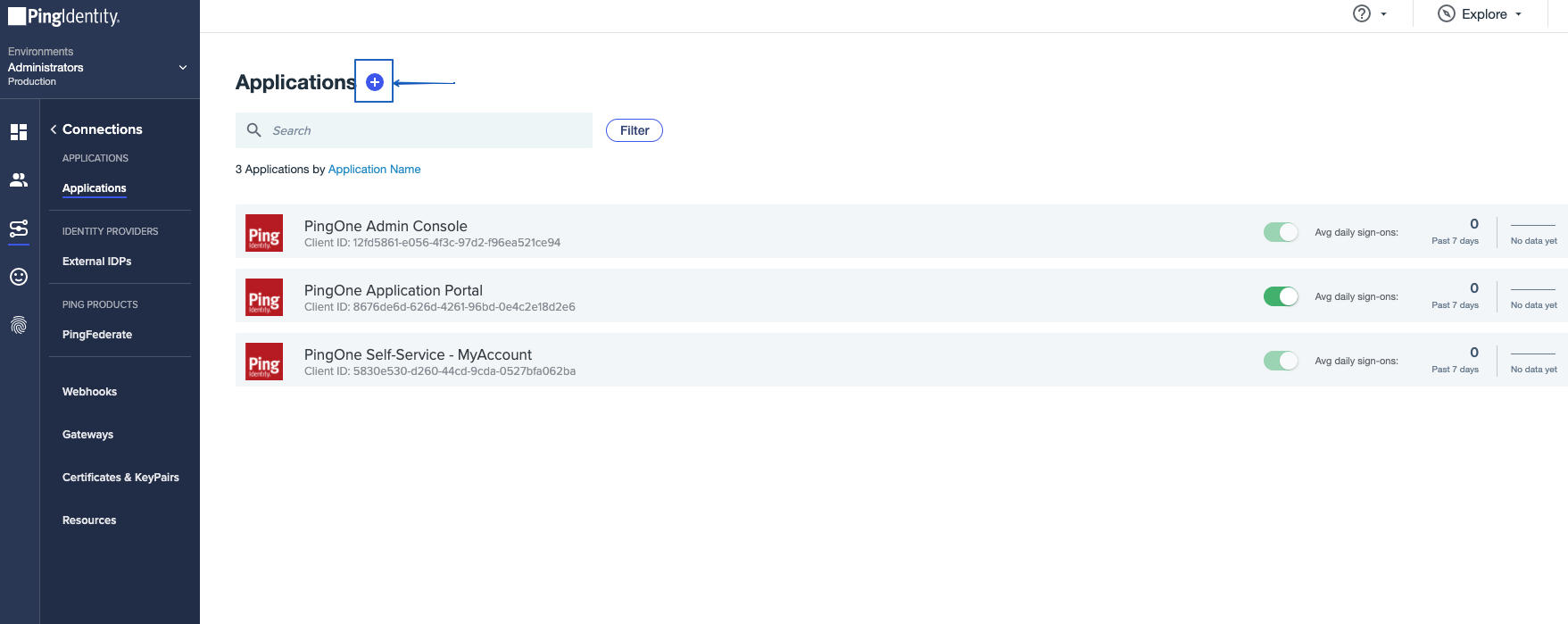Viewport: 1568px width, 624px height.
Task: Open PingOne Application Portal thumbnail logo
Action: pyautogui.click(x=264, y=297)
